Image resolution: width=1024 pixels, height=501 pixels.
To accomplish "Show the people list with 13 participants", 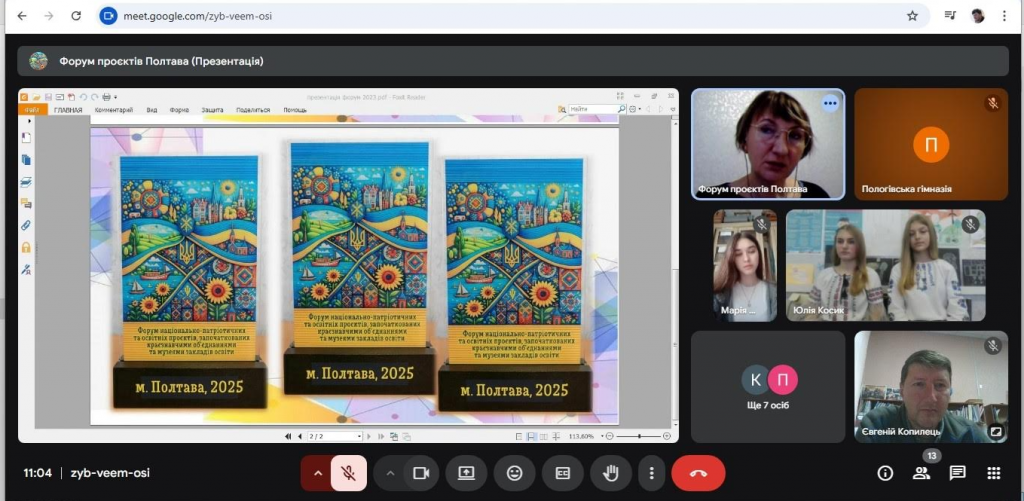I will (921, 473).
